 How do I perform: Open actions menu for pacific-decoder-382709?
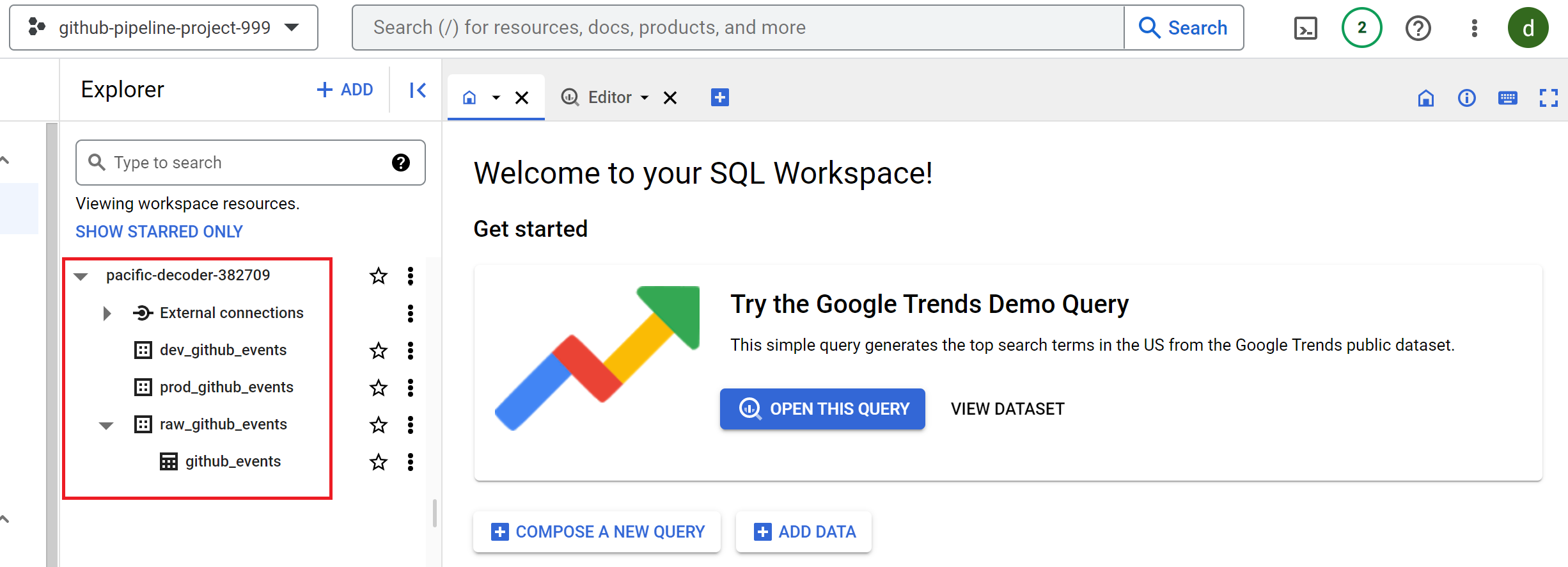click(x=411, y=276)
